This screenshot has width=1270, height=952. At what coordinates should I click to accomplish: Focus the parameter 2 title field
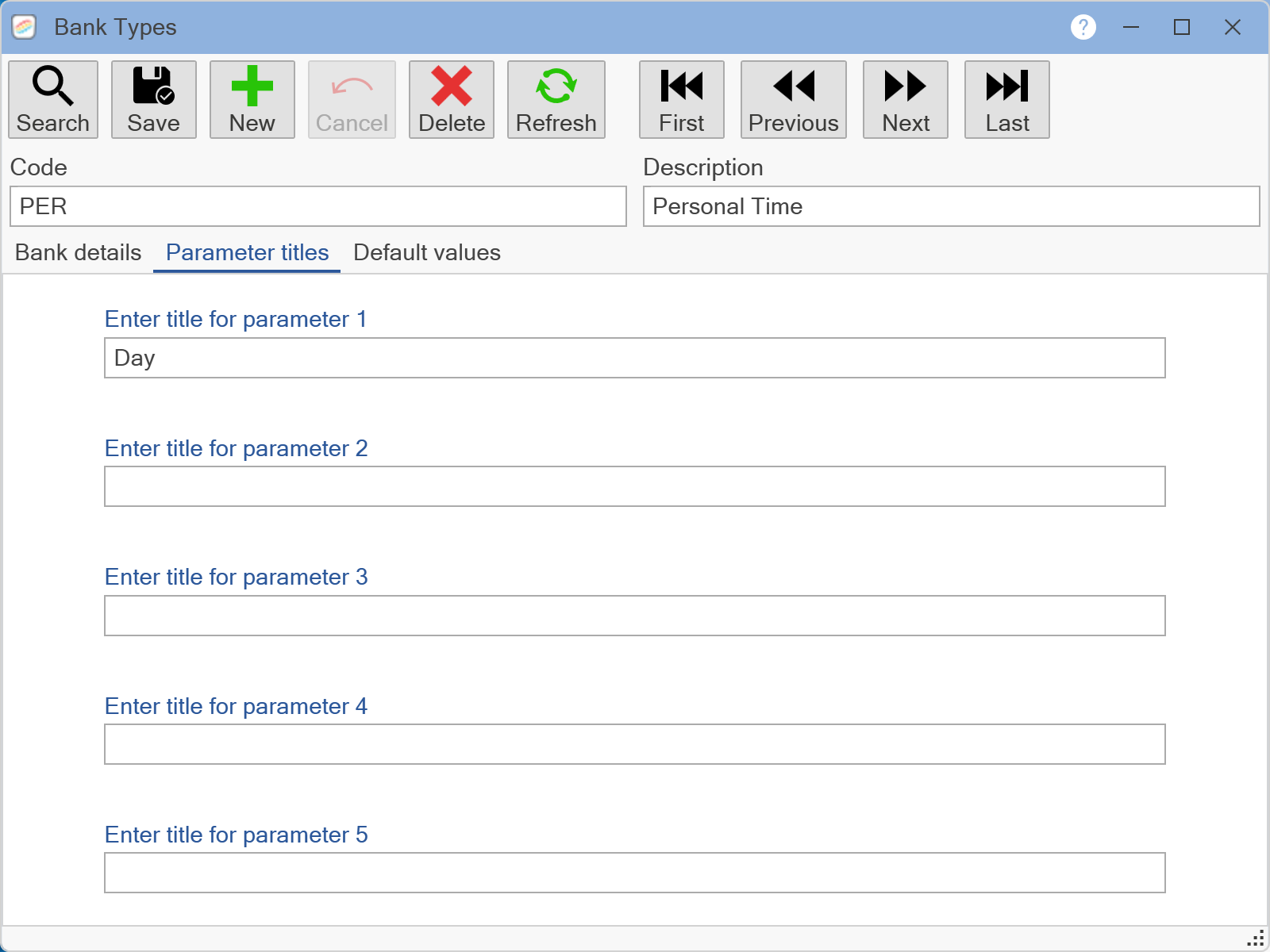click(635, 486)
